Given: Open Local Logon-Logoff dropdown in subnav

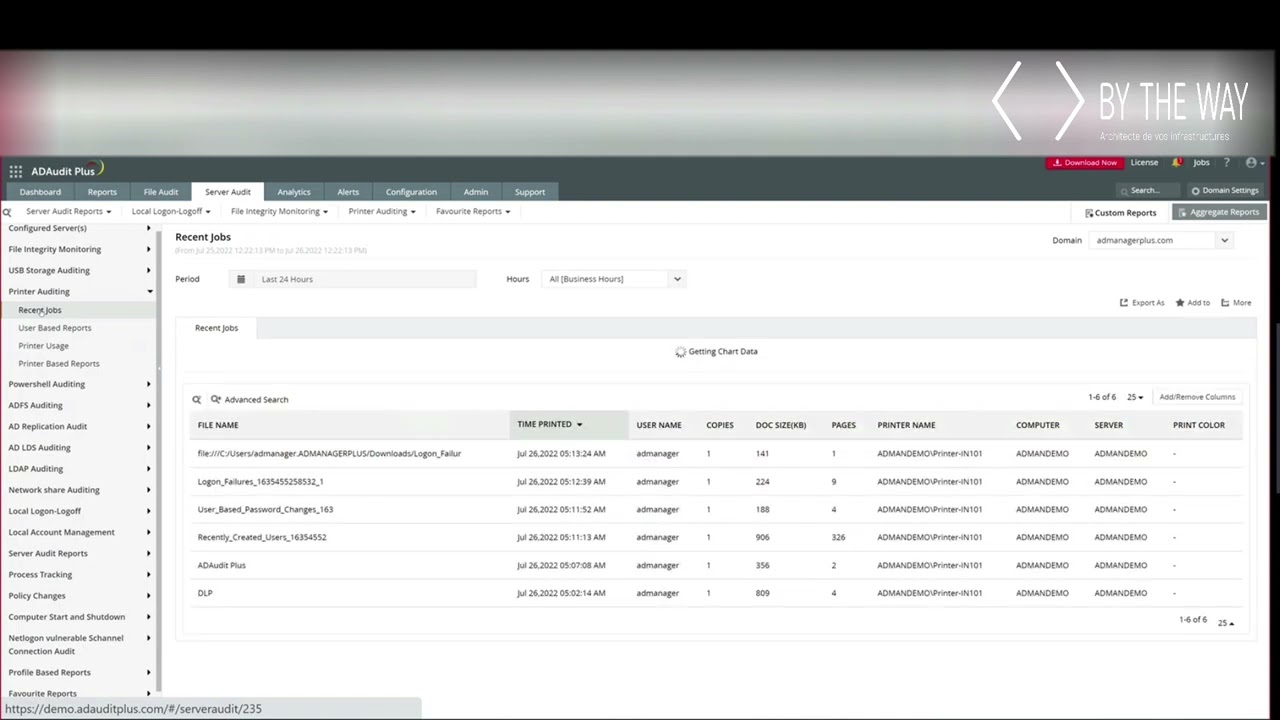Looking at the screenshot, I should 171,212.
